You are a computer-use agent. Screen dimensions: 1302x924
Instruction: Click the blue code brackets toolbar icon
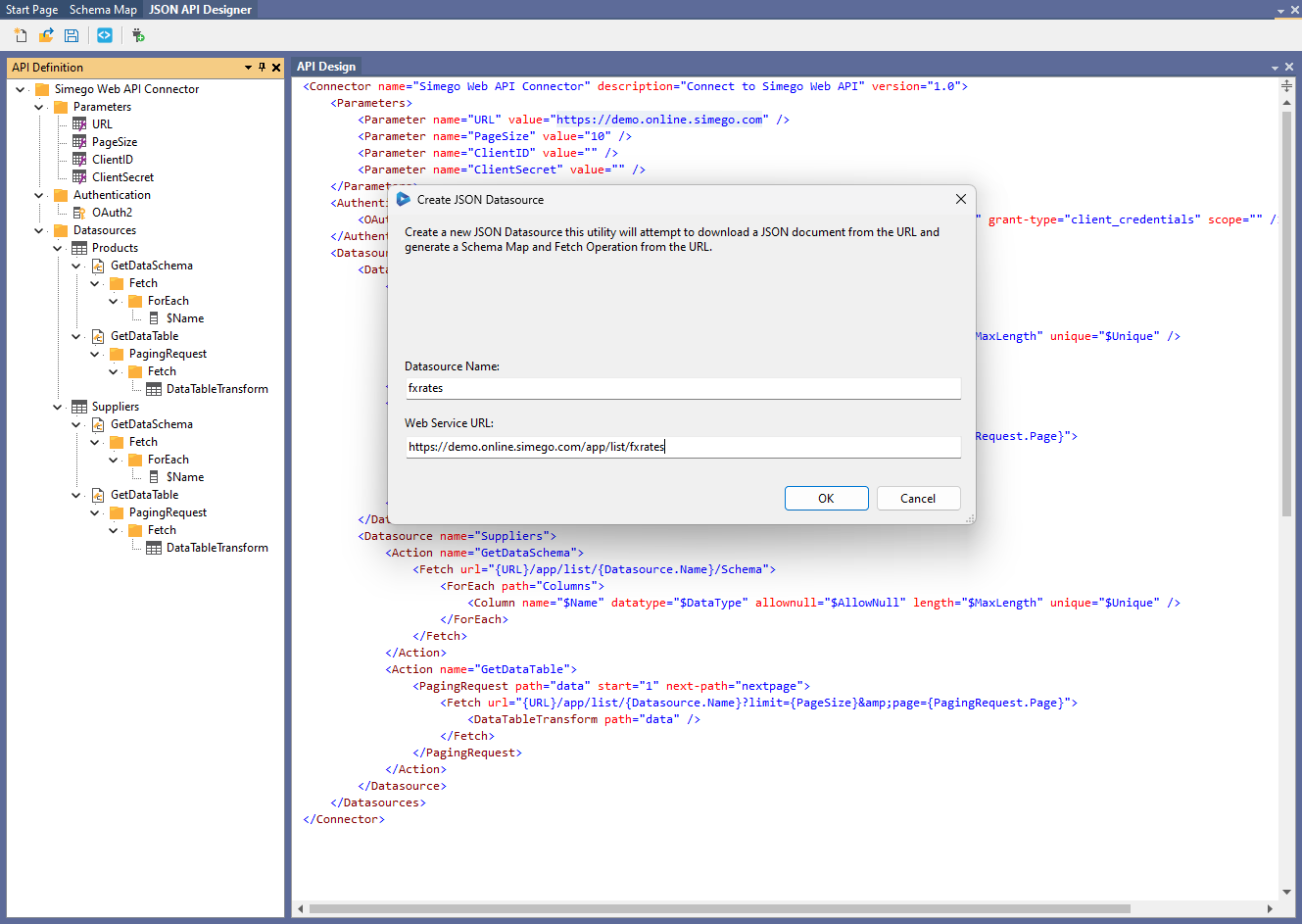105,35
